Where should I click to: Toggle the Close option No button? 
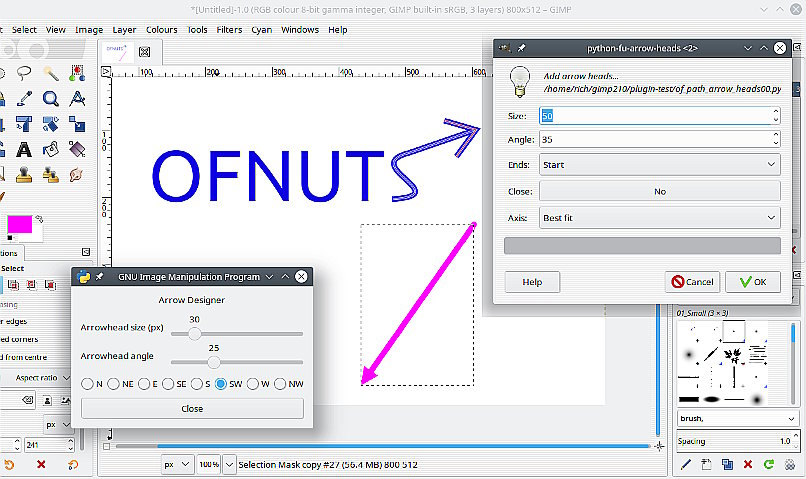click(660, 191)
